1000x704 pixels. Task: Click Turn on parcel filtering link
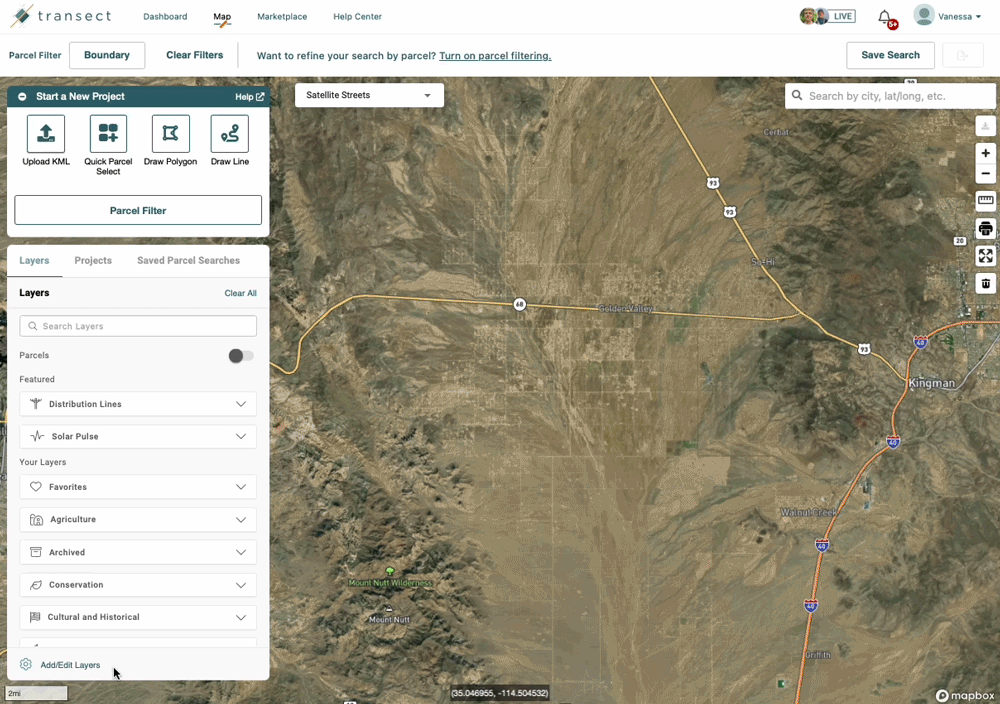[495, 56]
